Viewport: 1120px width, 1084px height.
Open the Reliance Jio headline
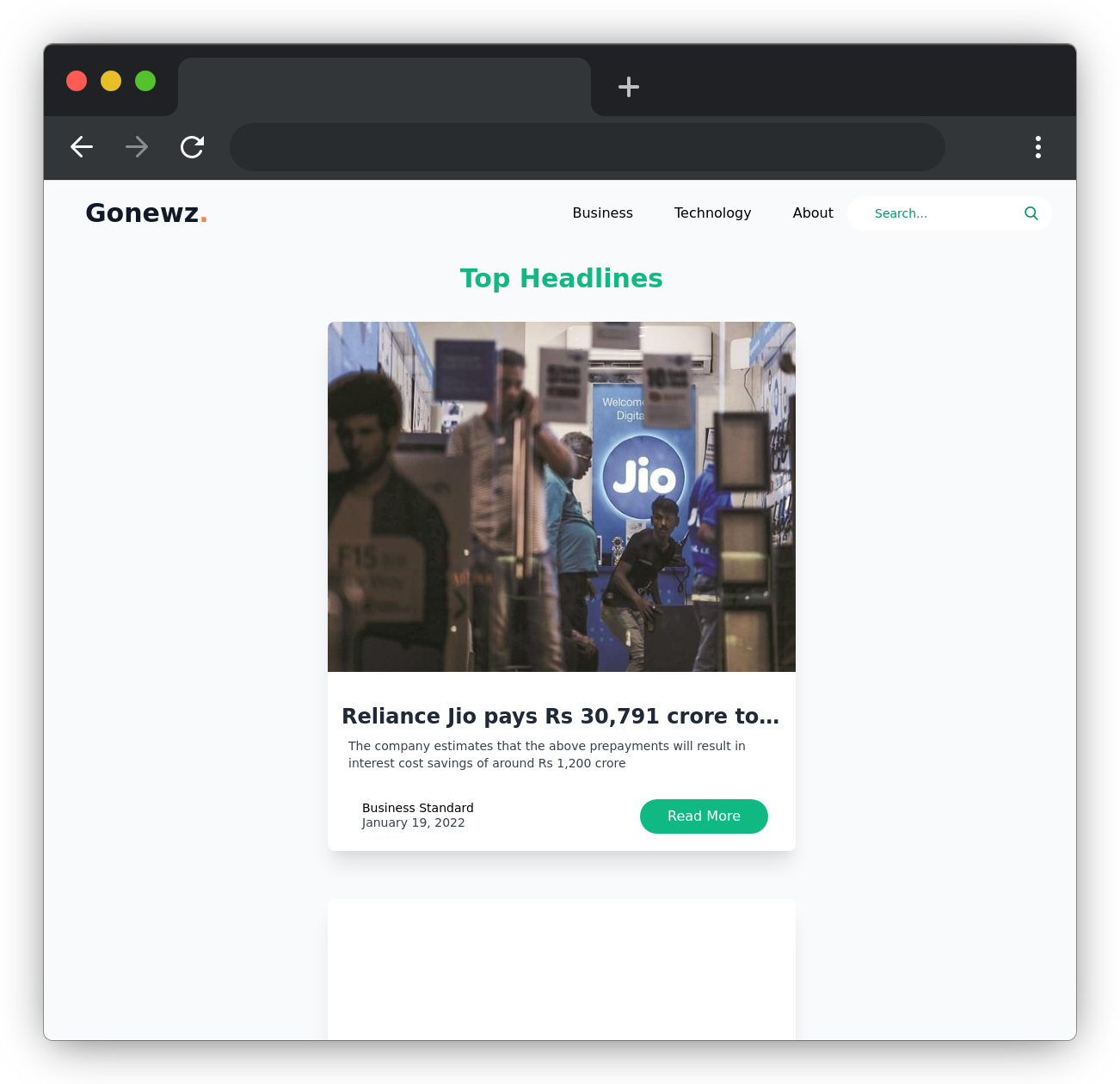point(561,716)
